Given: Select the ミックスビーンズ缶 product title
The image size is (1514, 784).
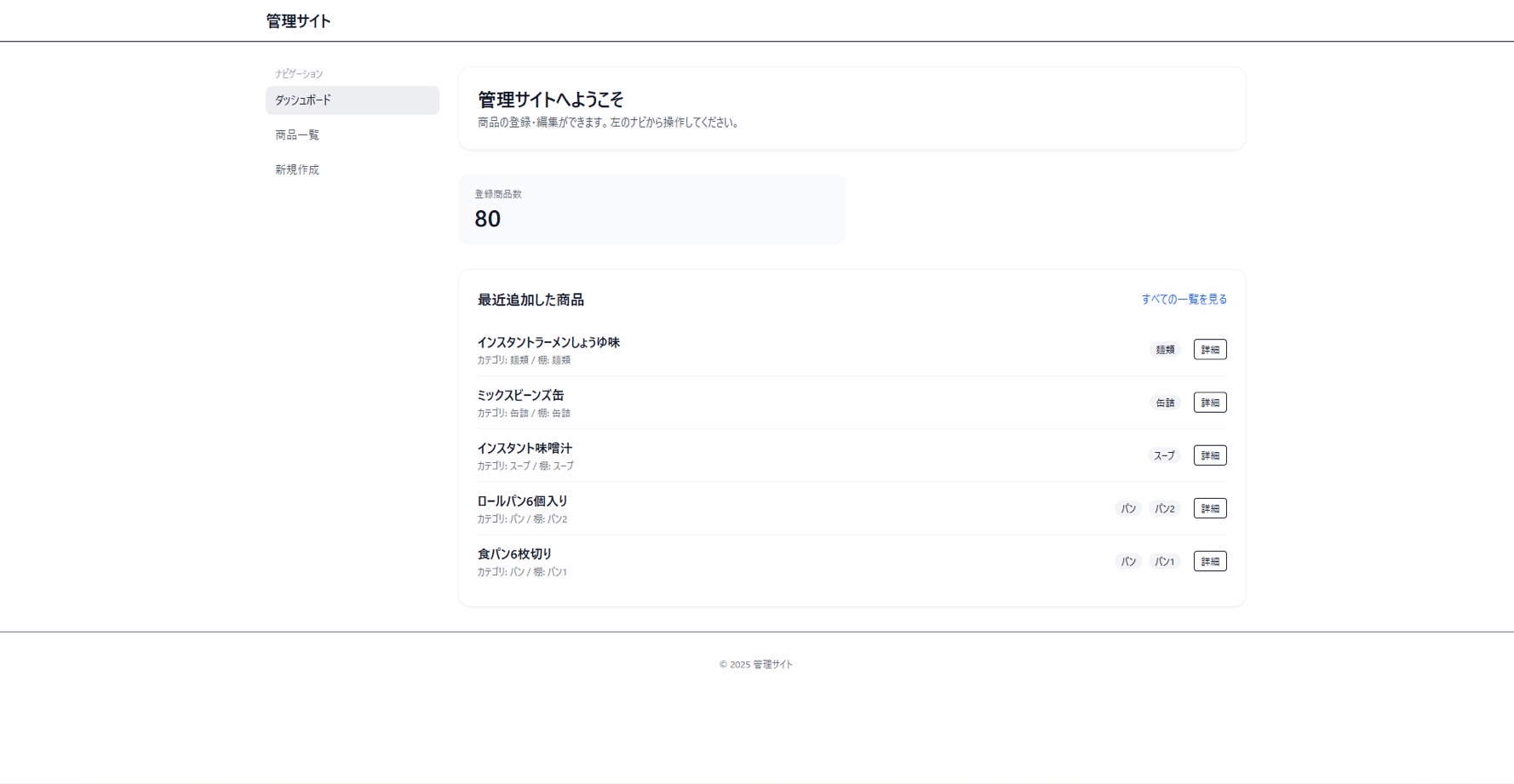Looking at the screenshot, I should [520, 395].
